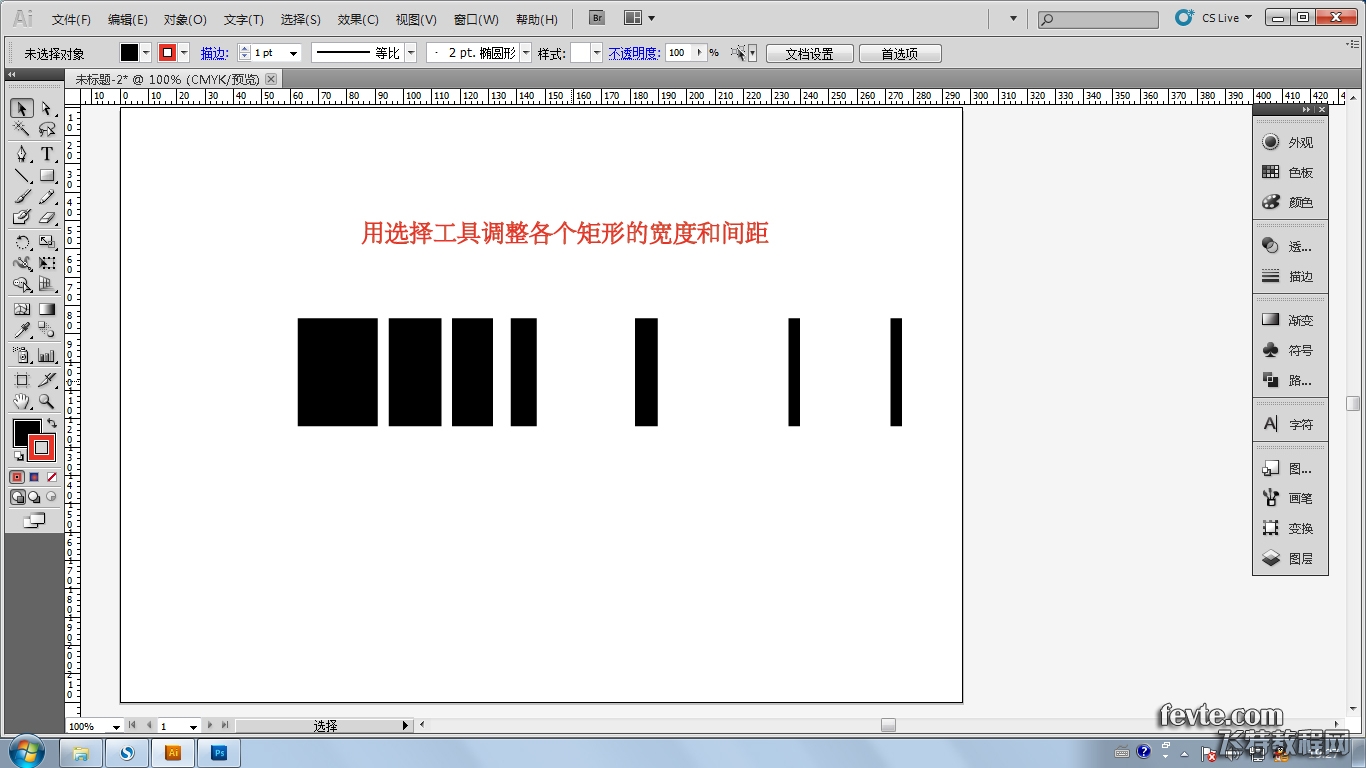The image size is (1366, 768).
Task: Pick the Artboard tool
Action: 22,380
